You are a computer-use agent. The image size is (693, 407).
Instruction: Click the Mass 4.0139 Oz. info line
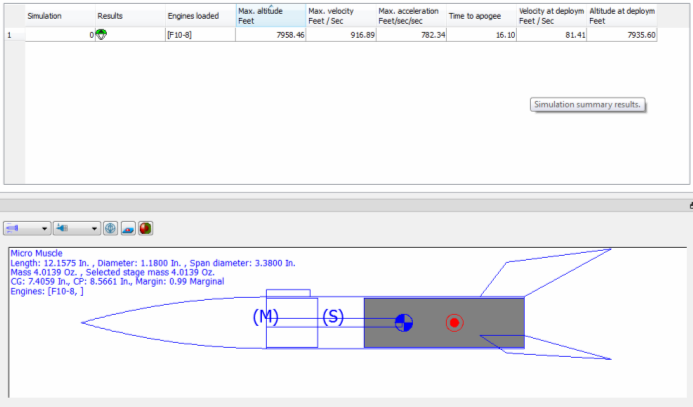[x=112, y=272]
